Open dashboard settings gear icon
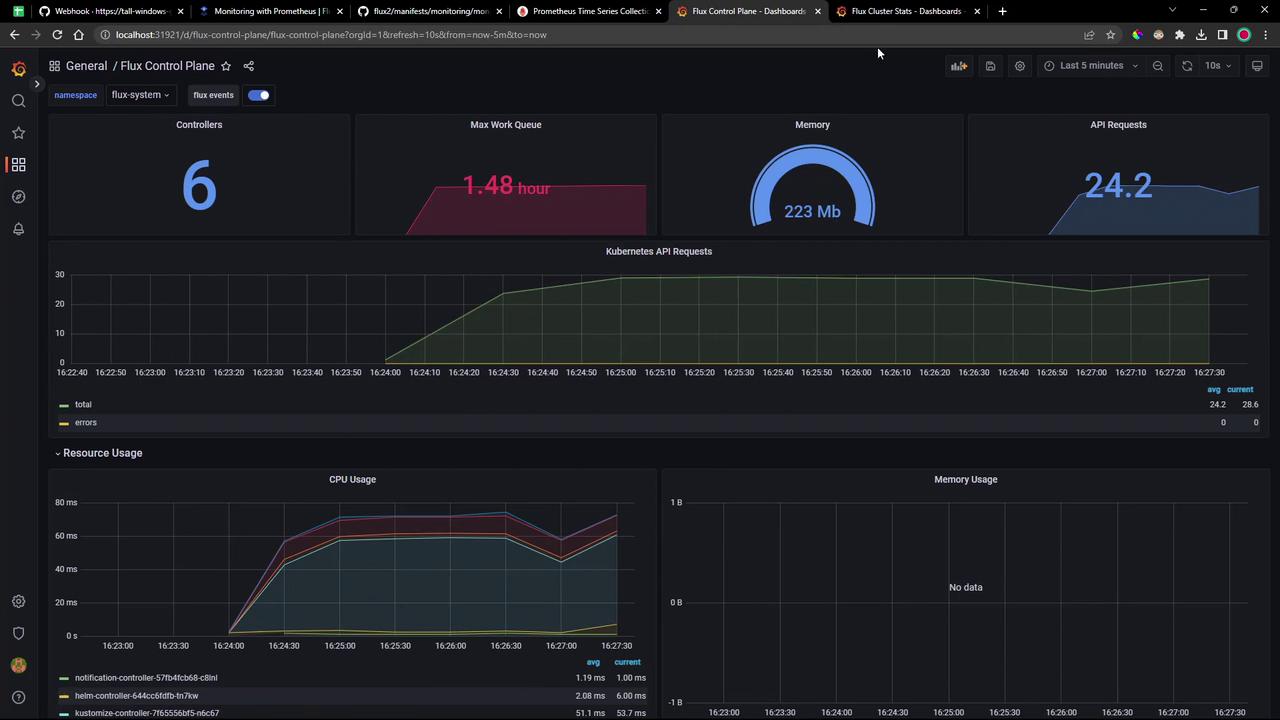 (1020, 66)
